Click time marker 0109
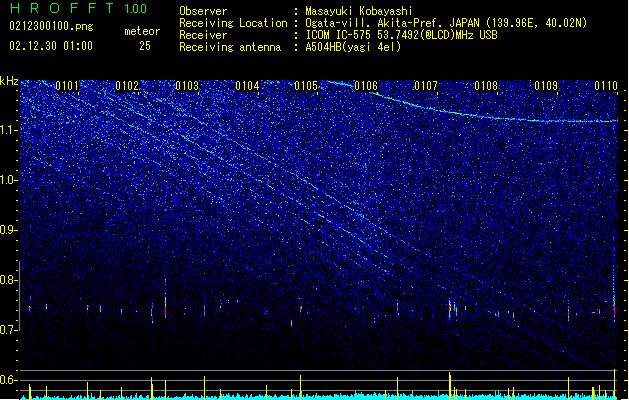Viewport: 629px width, 400px height. (x=546, y=86)
